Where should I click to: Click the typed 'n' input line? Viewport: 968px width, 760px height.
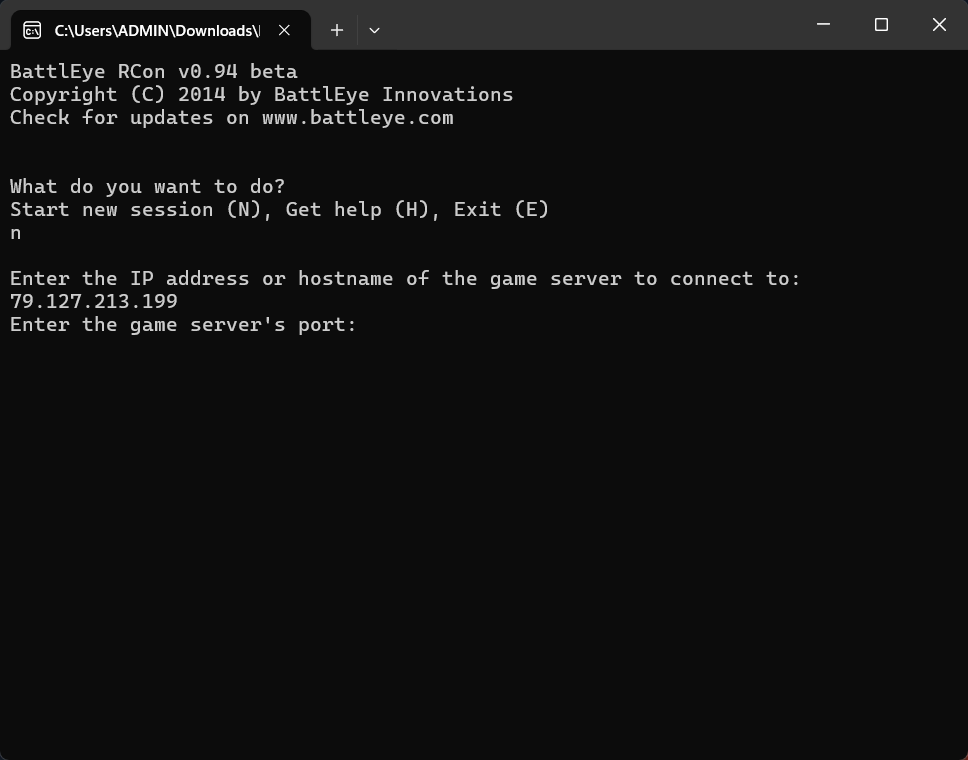(x=15, y=233)
